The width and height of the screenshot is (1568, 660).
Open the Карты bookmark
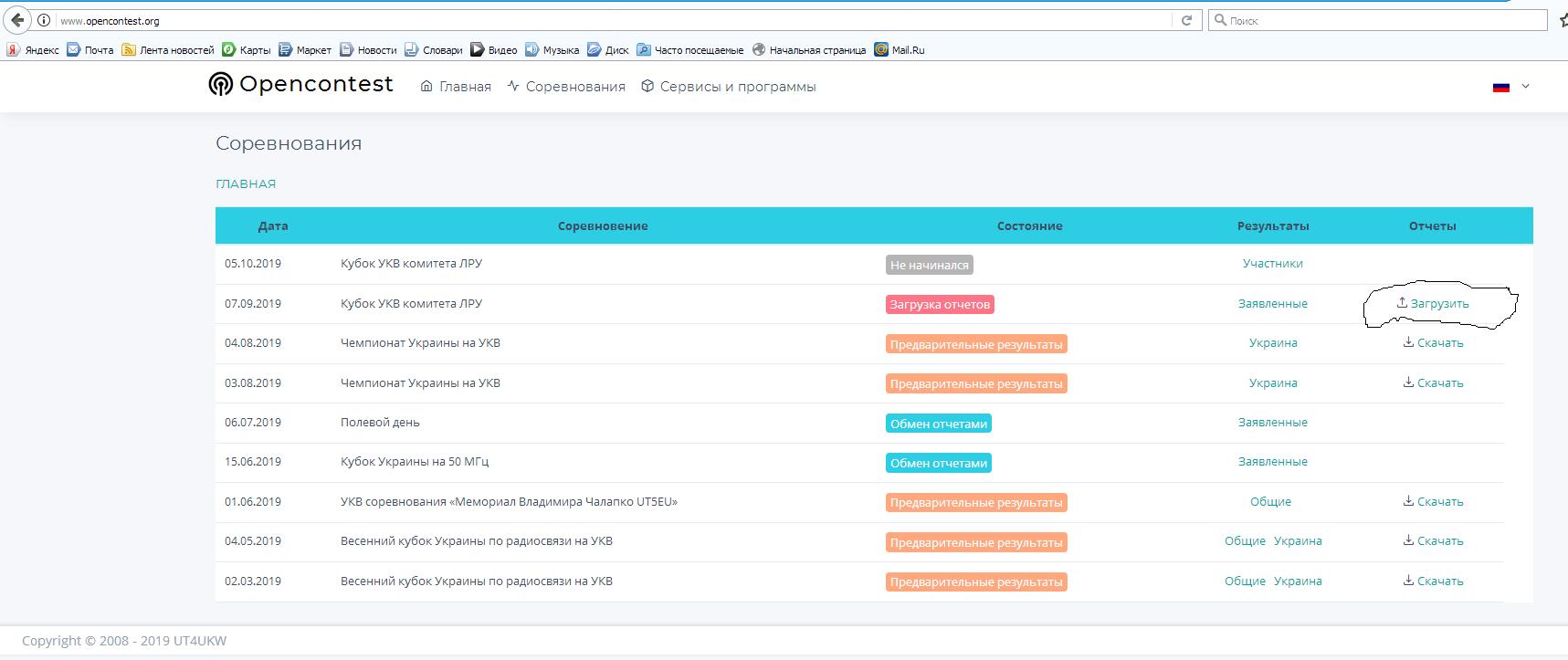247,50
